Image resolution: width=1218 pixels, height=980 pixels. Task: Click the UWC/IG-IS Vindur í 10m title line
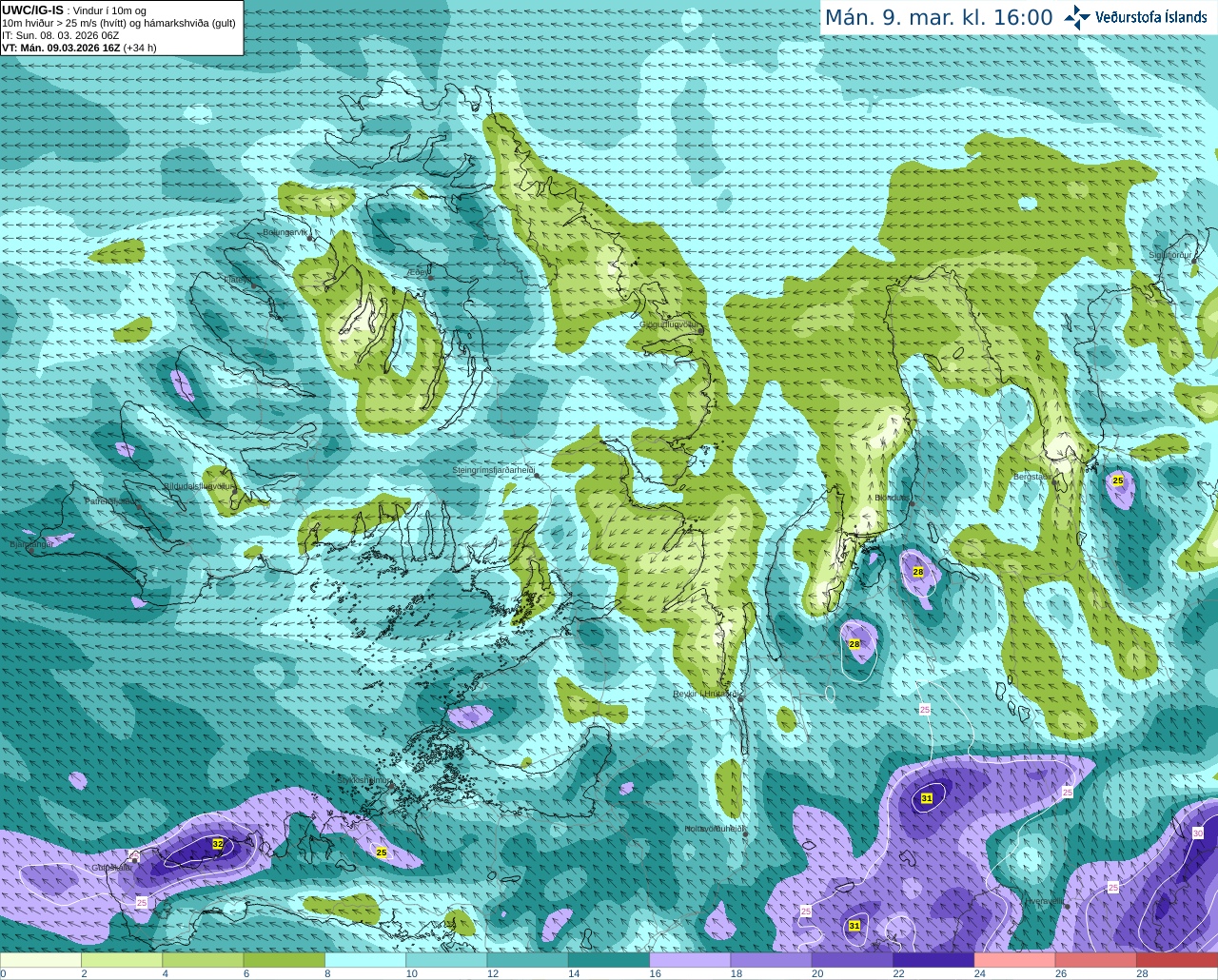tap(74, 10)
